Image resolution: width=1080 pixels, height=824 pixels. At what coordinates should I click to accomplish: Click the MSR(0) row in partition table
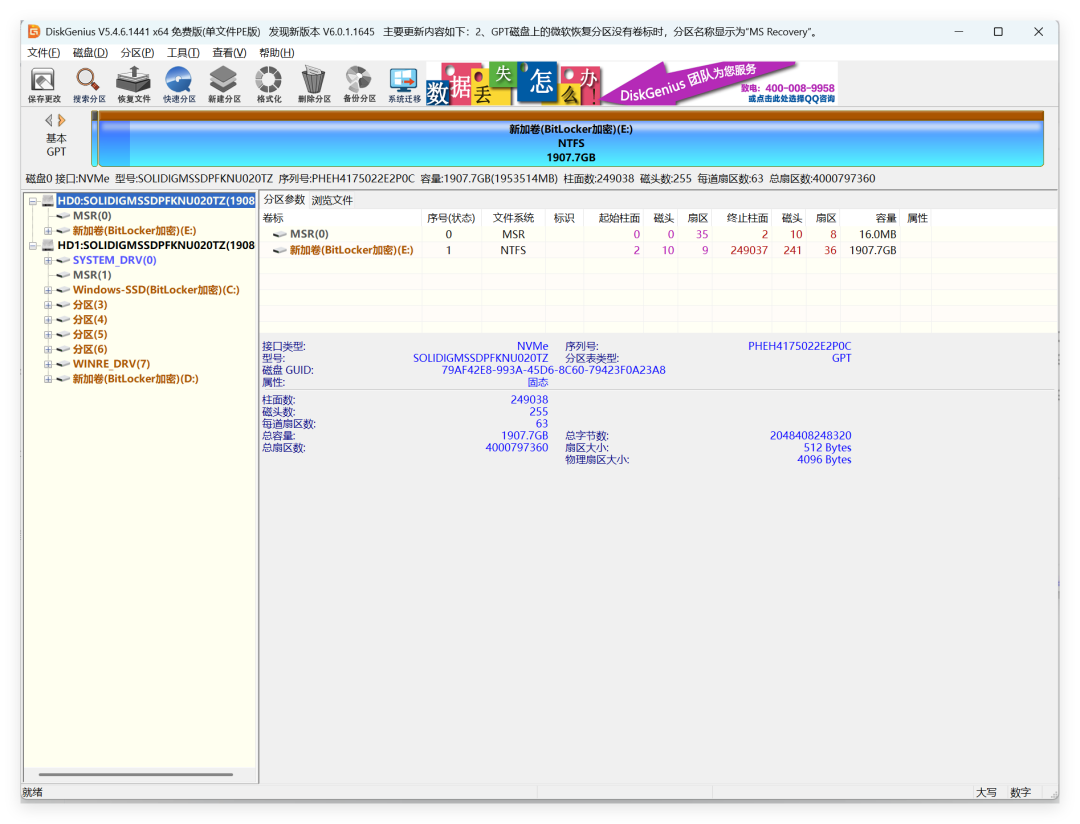tap(596, 234)
